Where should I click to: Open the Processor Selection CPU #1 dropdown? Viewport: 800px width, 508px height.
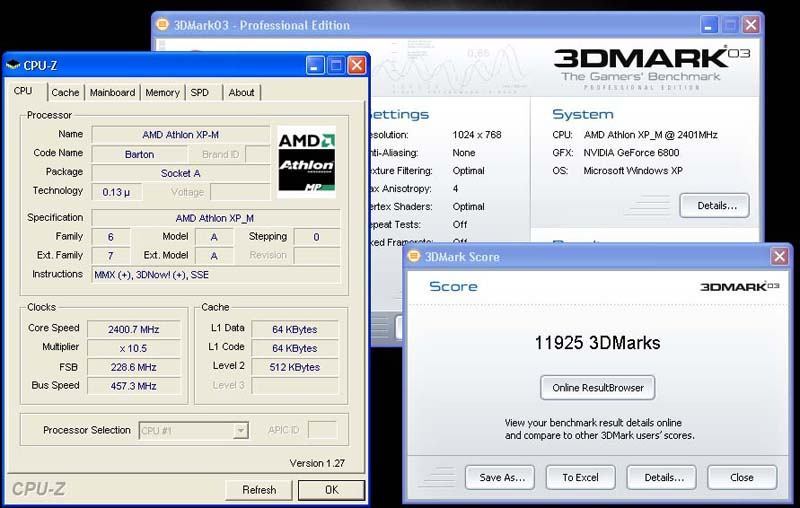click(194, 430)
